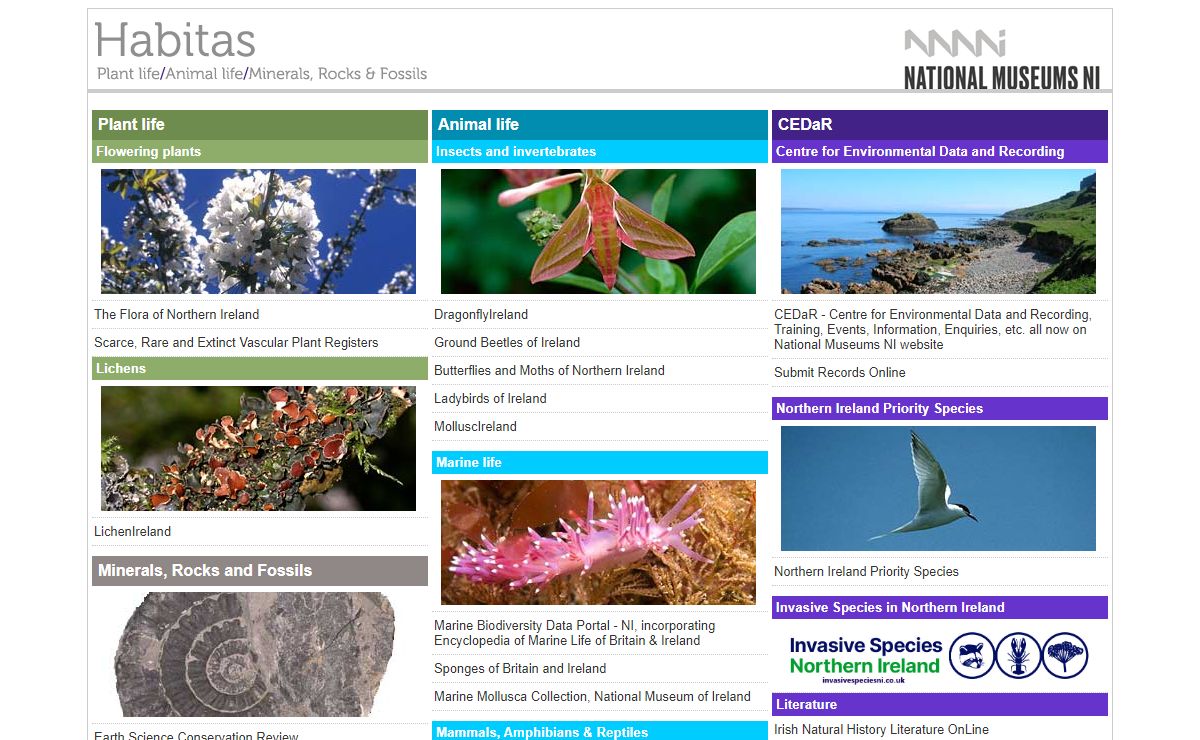Open Earth Science Conservation Review link
Viewport: 1200px width, 740px height.
click(196, 736)
